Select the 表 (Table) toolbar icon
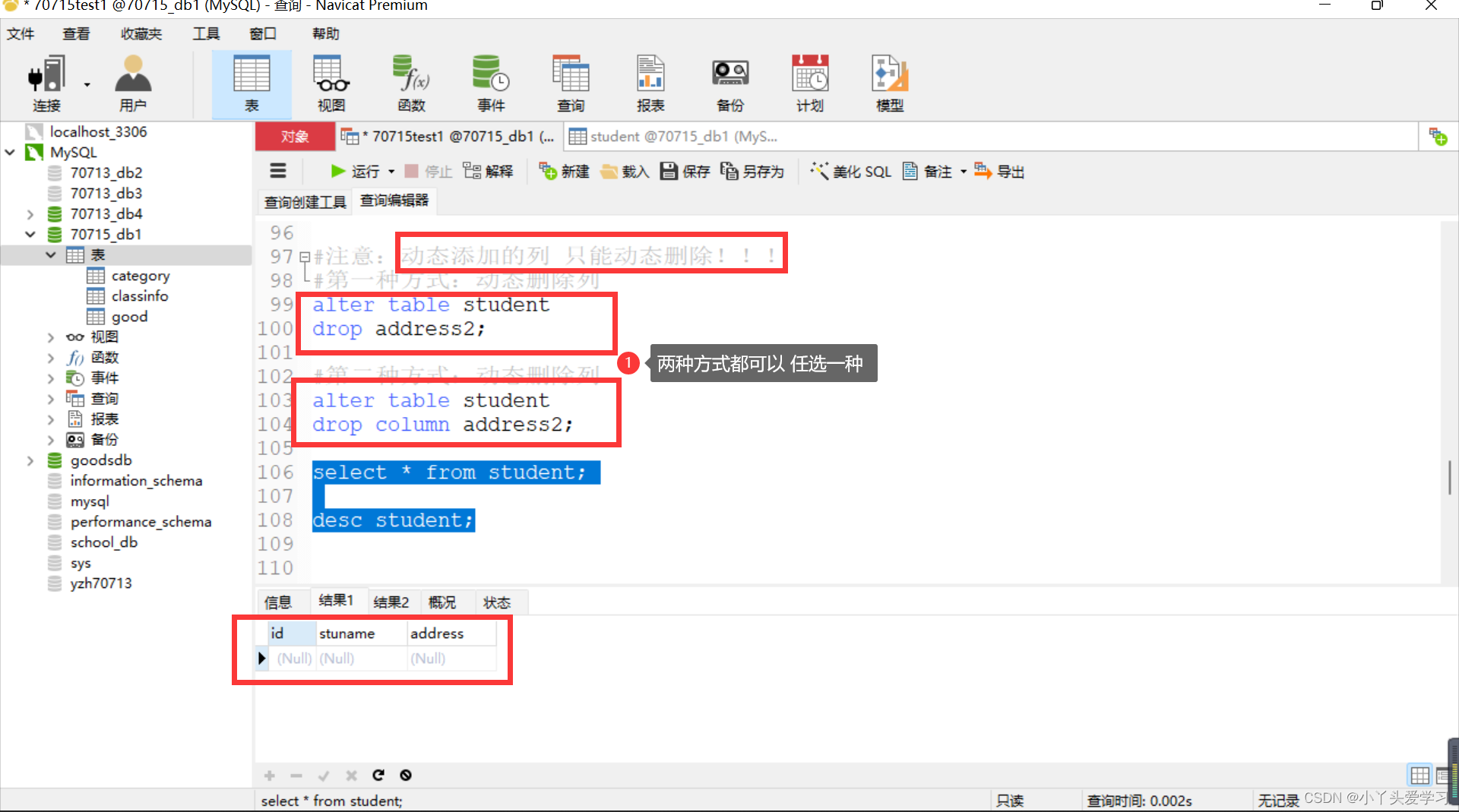Screen dimensions: 1459x812 point(252,84)
